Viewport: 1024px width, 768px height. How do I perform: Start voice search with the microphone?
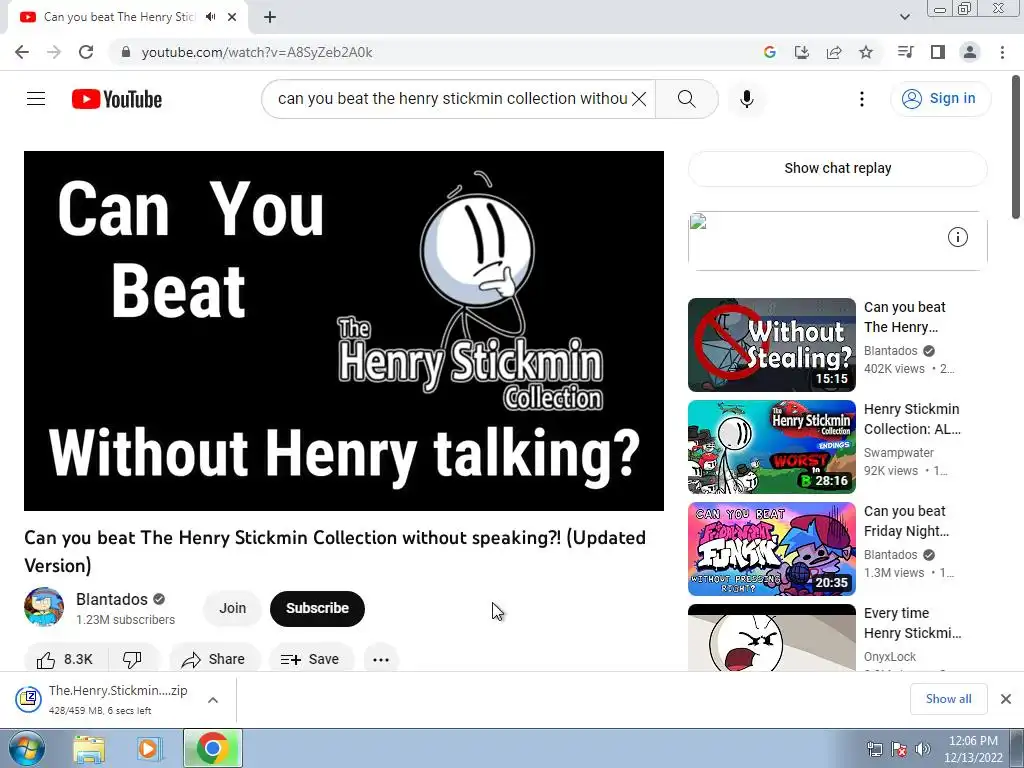[x=746, y=99]
